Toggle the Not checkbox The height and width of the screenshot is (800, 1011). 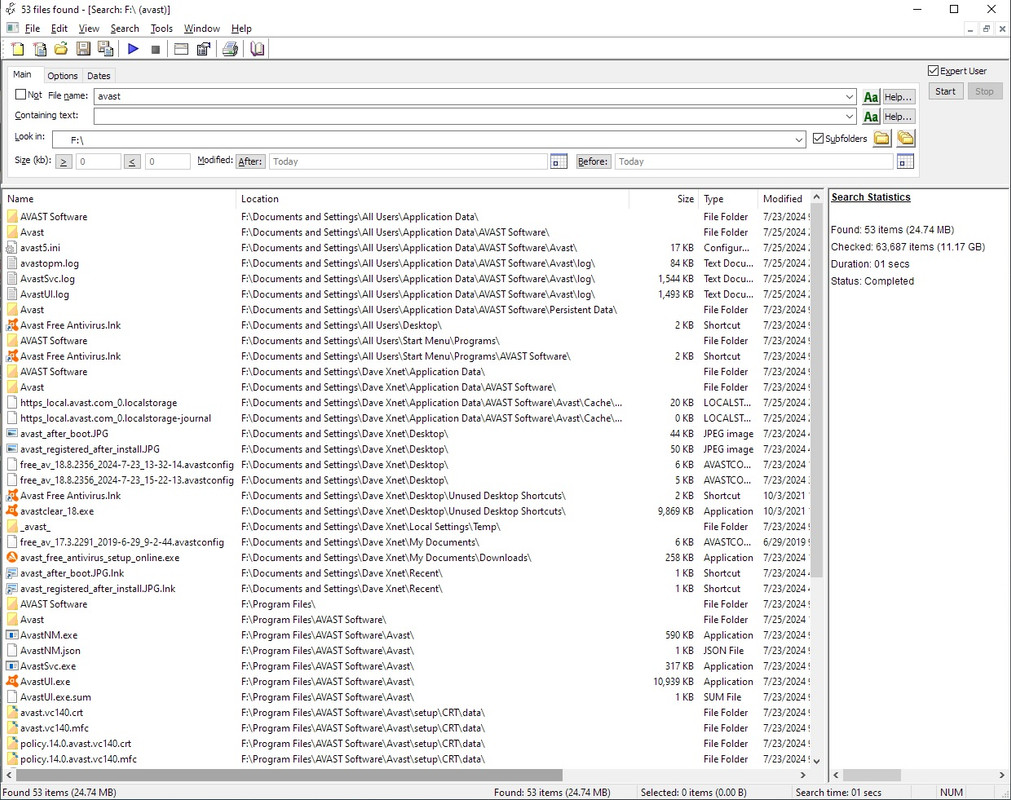coord(21,95)
